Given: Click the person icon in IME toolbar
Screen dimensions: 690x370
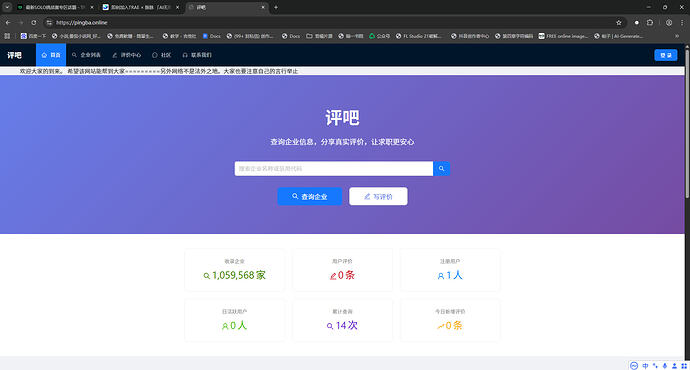Looking at the screenshot, I should tap(674, 366).
